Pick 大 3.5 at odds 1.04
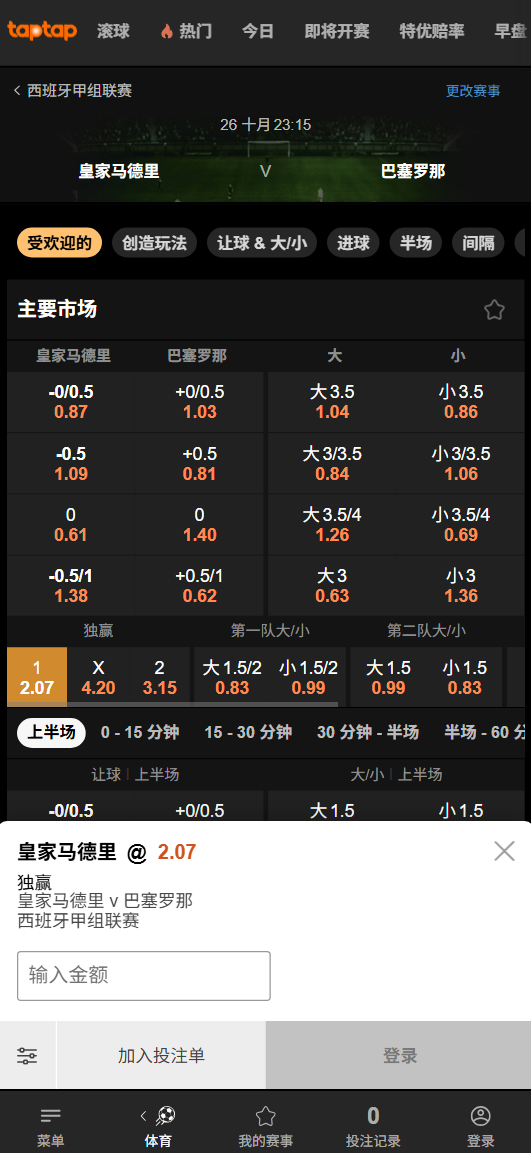 point(332,402)
